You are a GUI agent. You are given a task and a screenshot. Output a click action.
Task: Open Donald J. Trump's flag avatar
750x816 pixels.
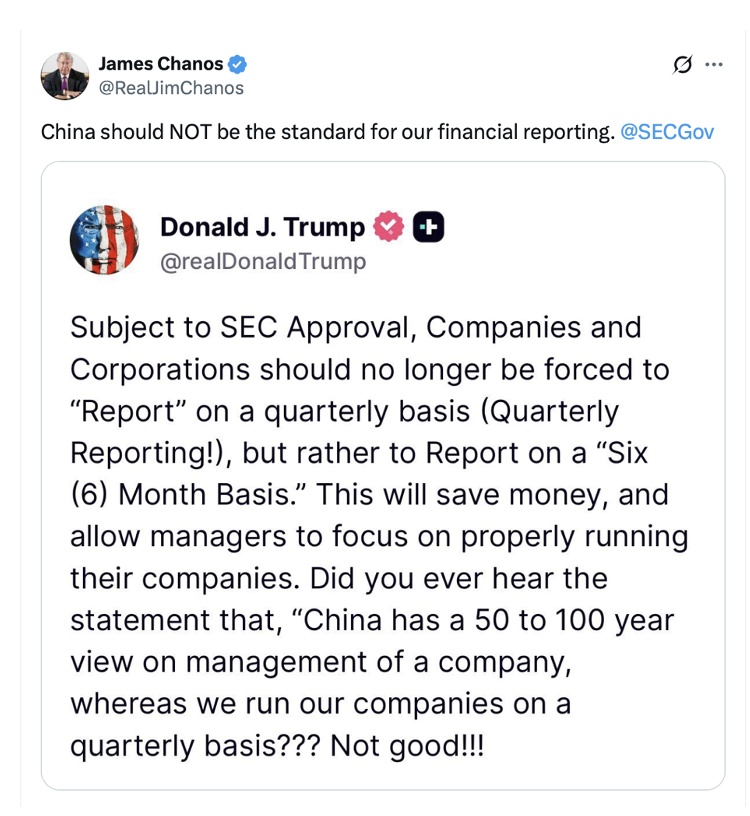pyautogui.click(x=104, y=240)
